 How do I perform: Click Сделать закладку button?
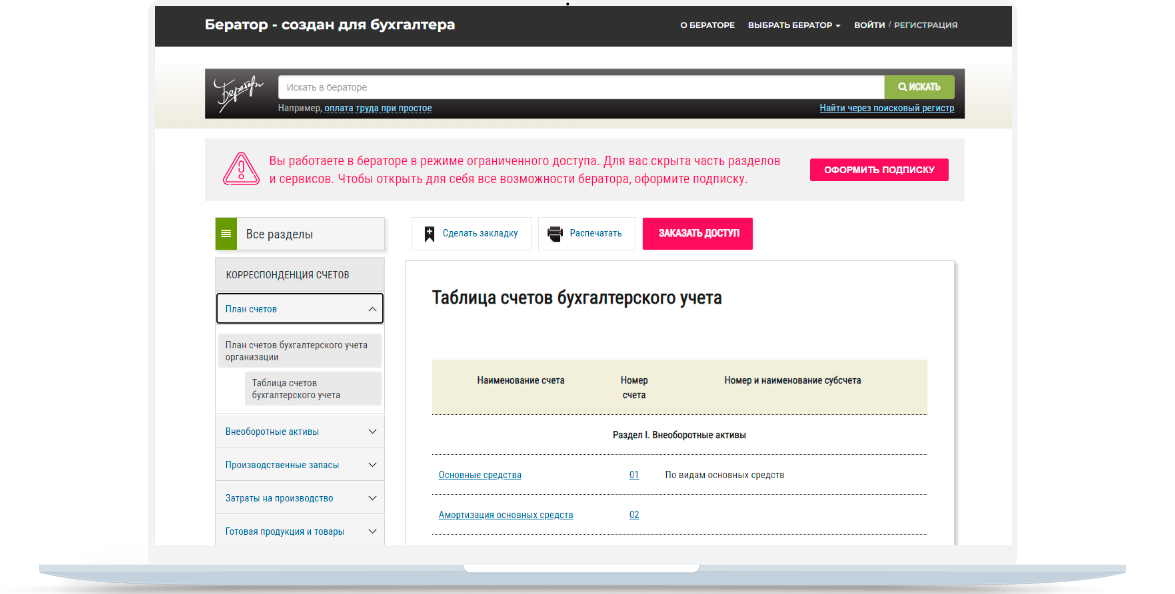coord(471,234)
